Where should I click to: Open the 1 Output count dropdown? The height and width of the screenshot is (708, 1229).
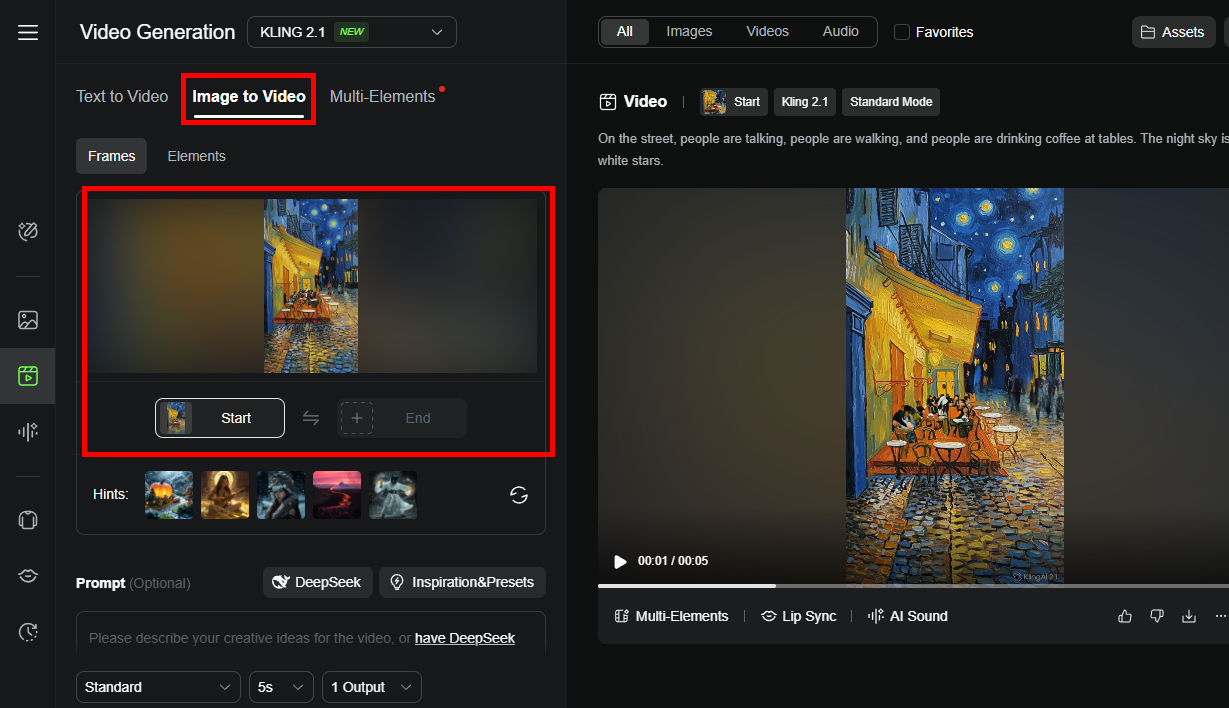tap(371, 687)
